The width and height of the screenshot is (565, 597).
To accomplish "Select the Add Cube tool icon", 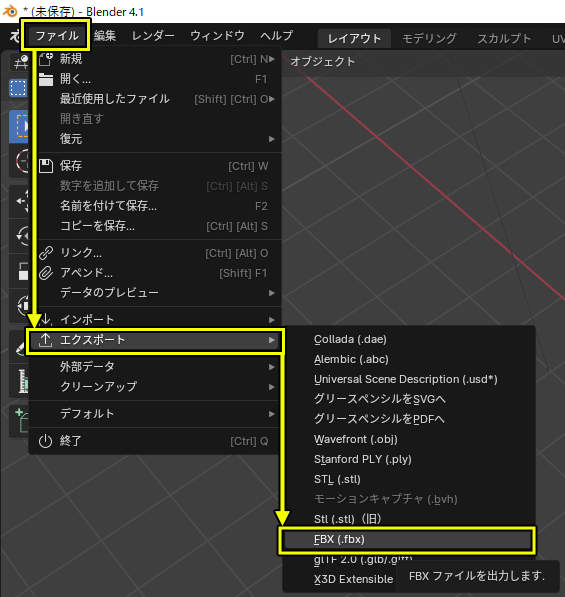I will [x=20, y=421].
